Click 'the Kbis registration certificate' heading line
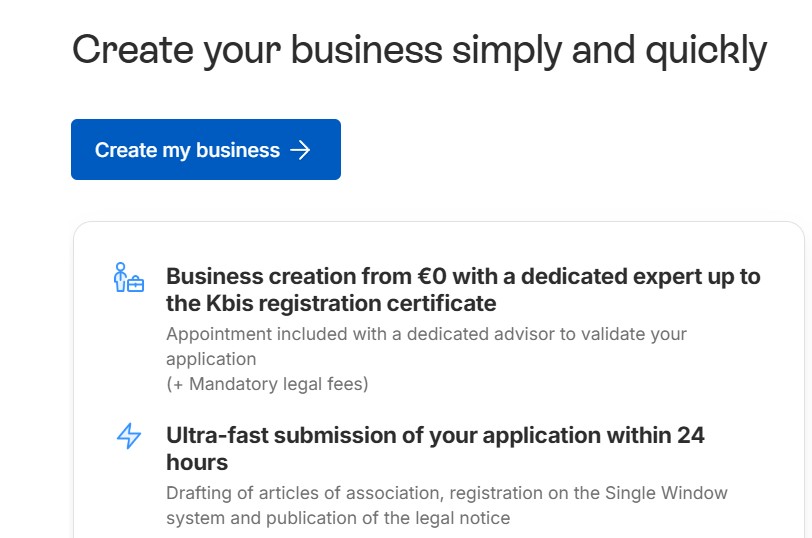 330,303
